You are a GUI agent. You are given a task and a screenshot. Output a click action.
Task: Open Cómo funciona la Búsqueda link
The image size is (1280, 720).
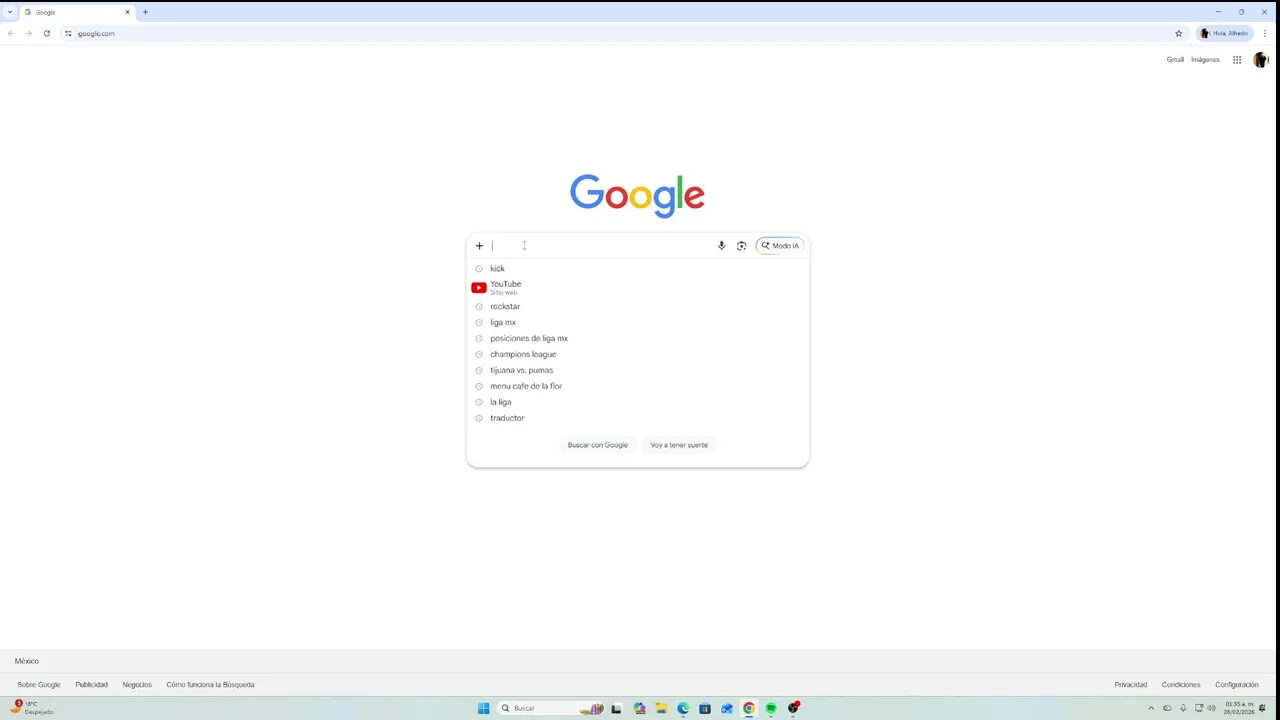[x=210, y=685]
